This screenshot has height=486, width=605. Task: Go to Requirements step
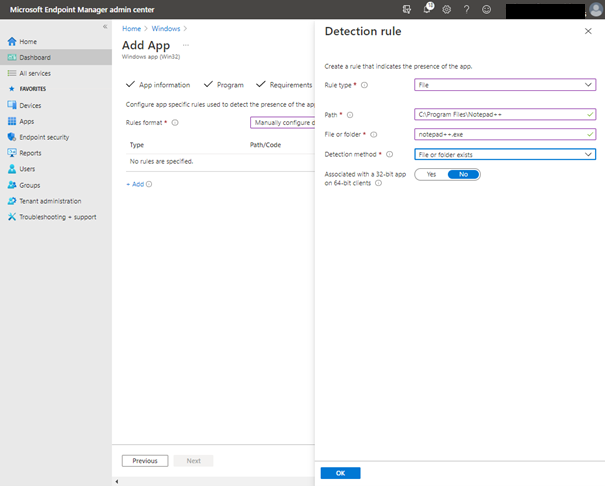[x=284, y=85]
